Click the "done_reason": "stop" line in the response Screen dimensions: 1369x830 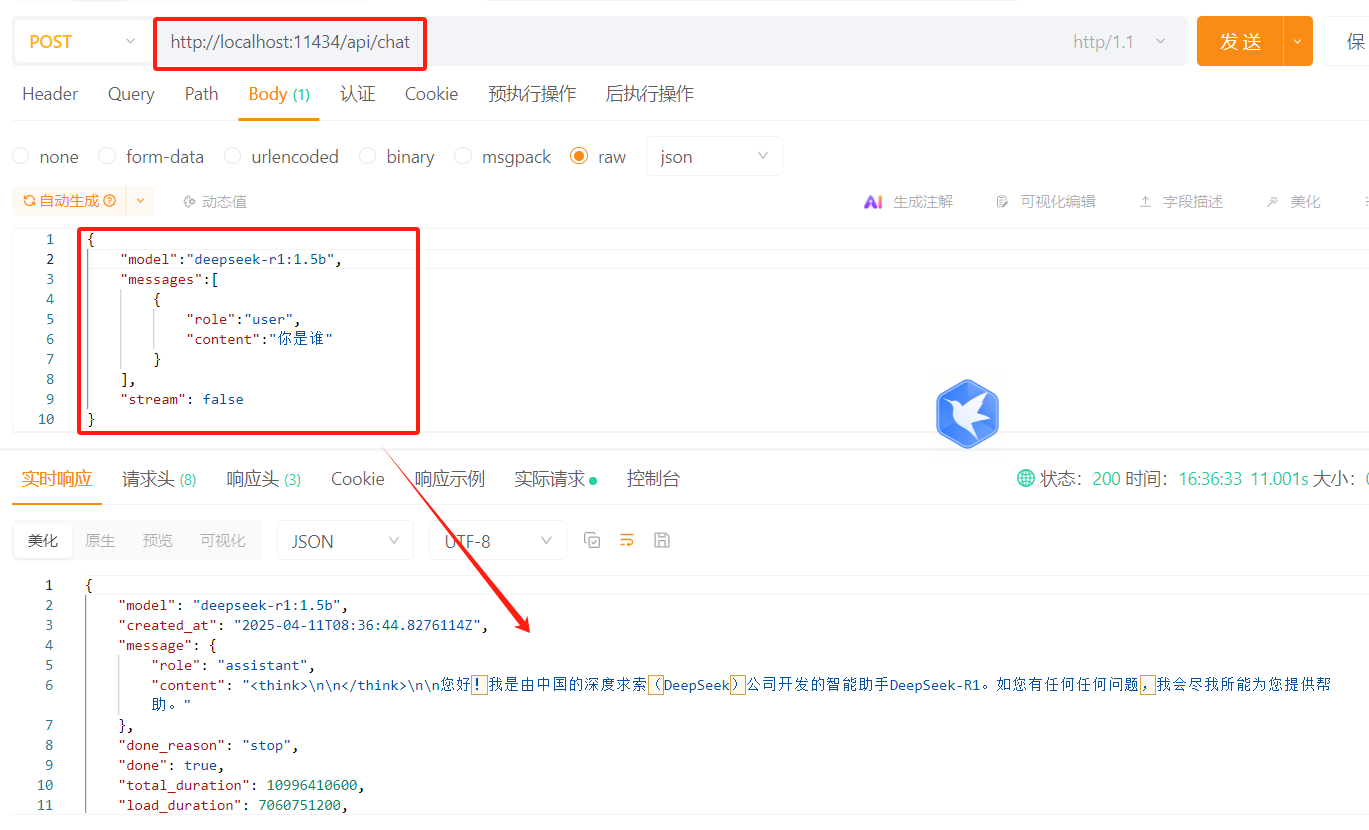209,745
